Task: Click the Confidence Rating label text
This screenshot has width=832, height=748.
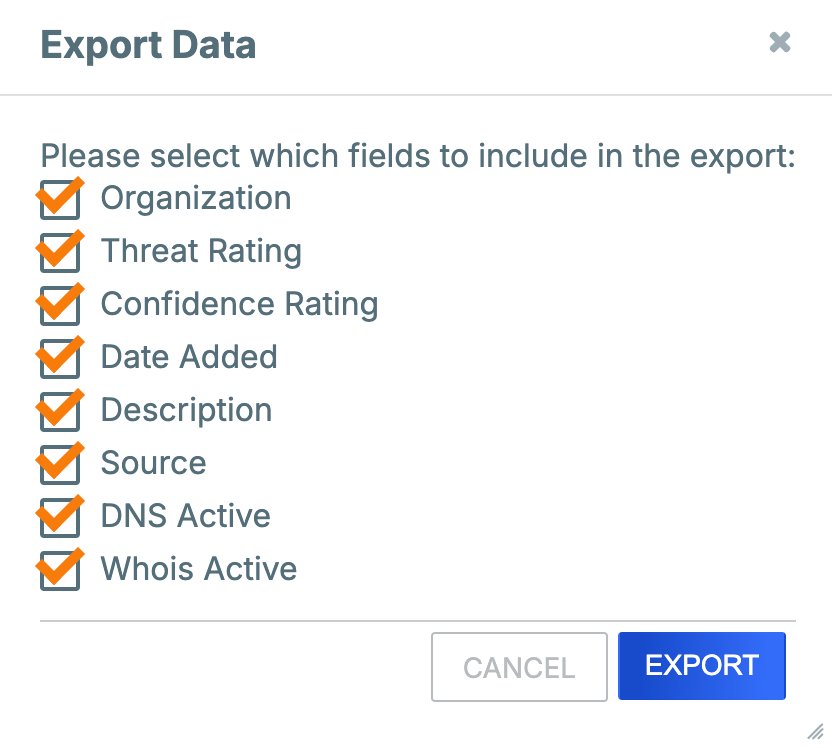Action: (x=239, y=305)
